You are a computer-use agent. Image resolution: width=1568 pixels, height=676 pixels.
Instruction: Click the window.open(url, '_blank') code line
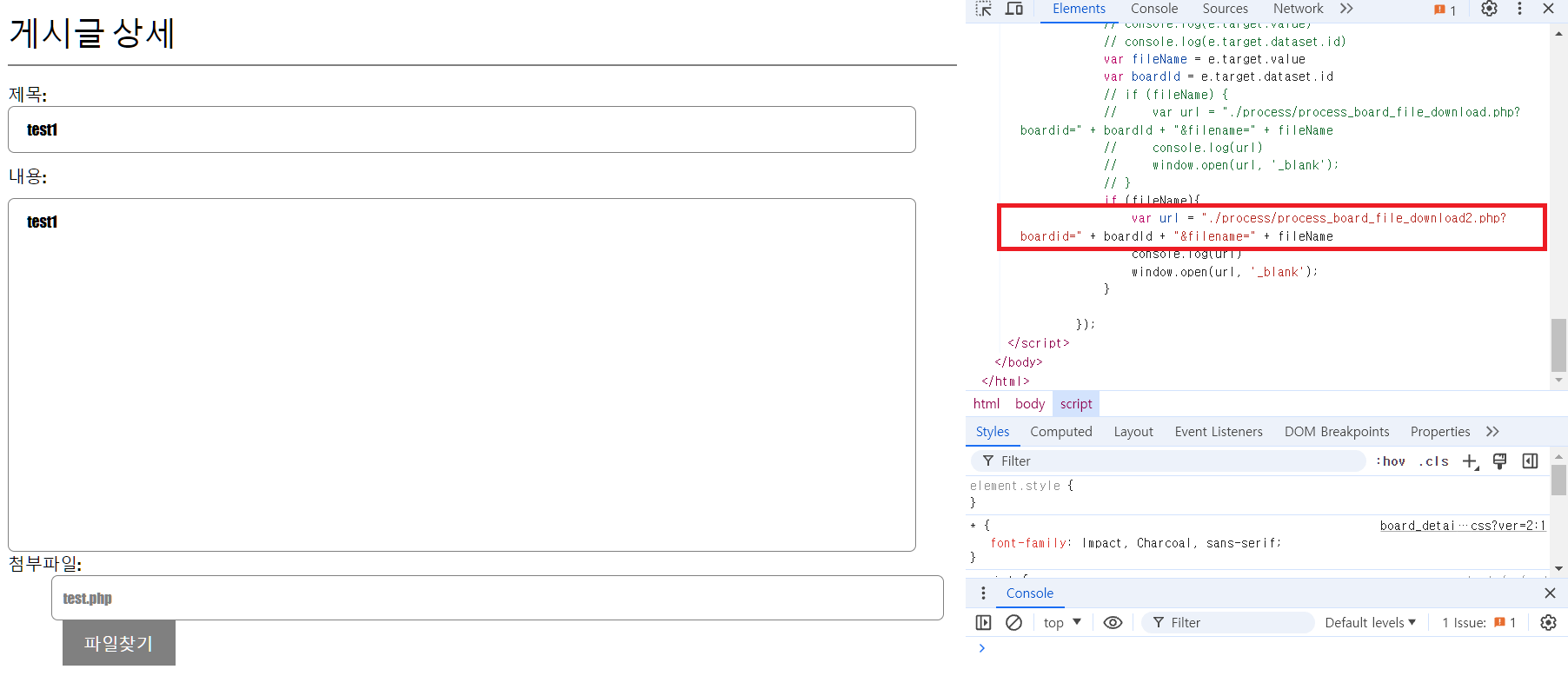pos(1225,272)
